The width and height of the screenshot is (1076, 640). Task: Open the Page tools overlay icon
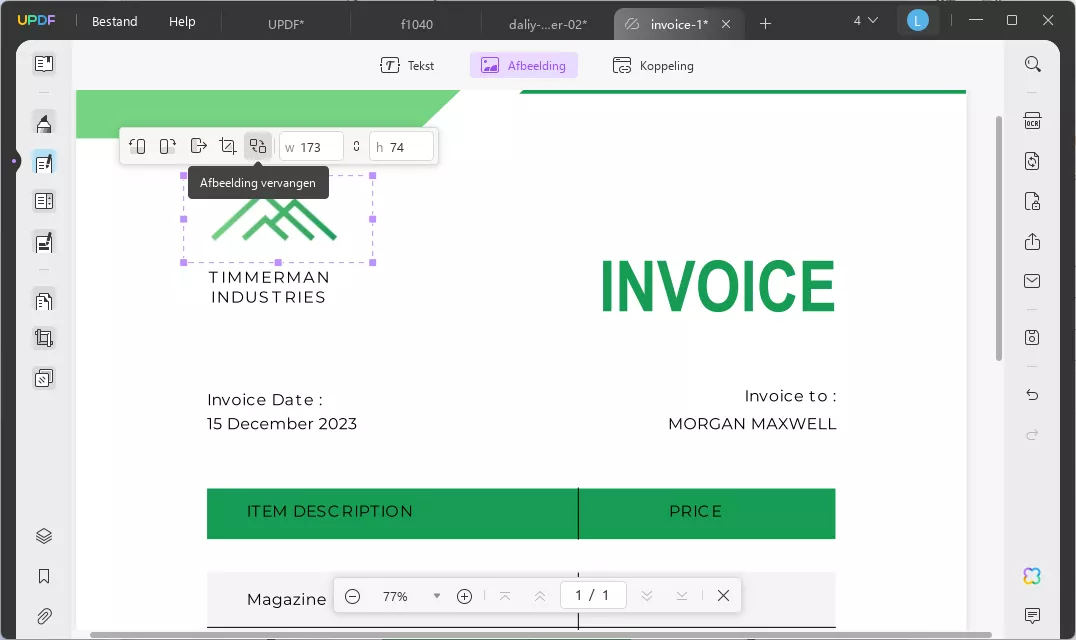coord(44,378)
